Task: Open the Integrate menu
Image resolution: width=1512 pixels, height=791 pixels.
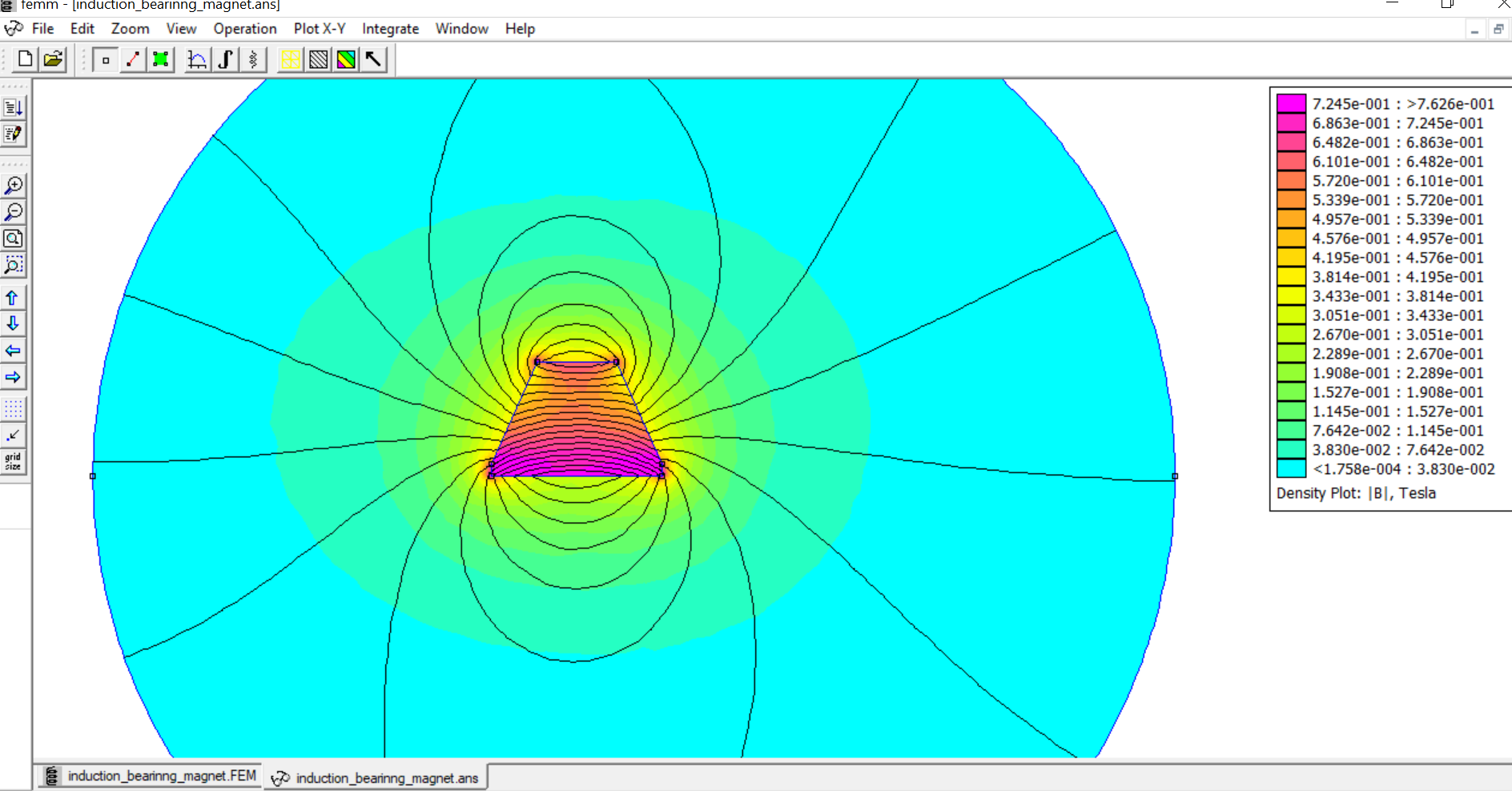Action: 391,29
